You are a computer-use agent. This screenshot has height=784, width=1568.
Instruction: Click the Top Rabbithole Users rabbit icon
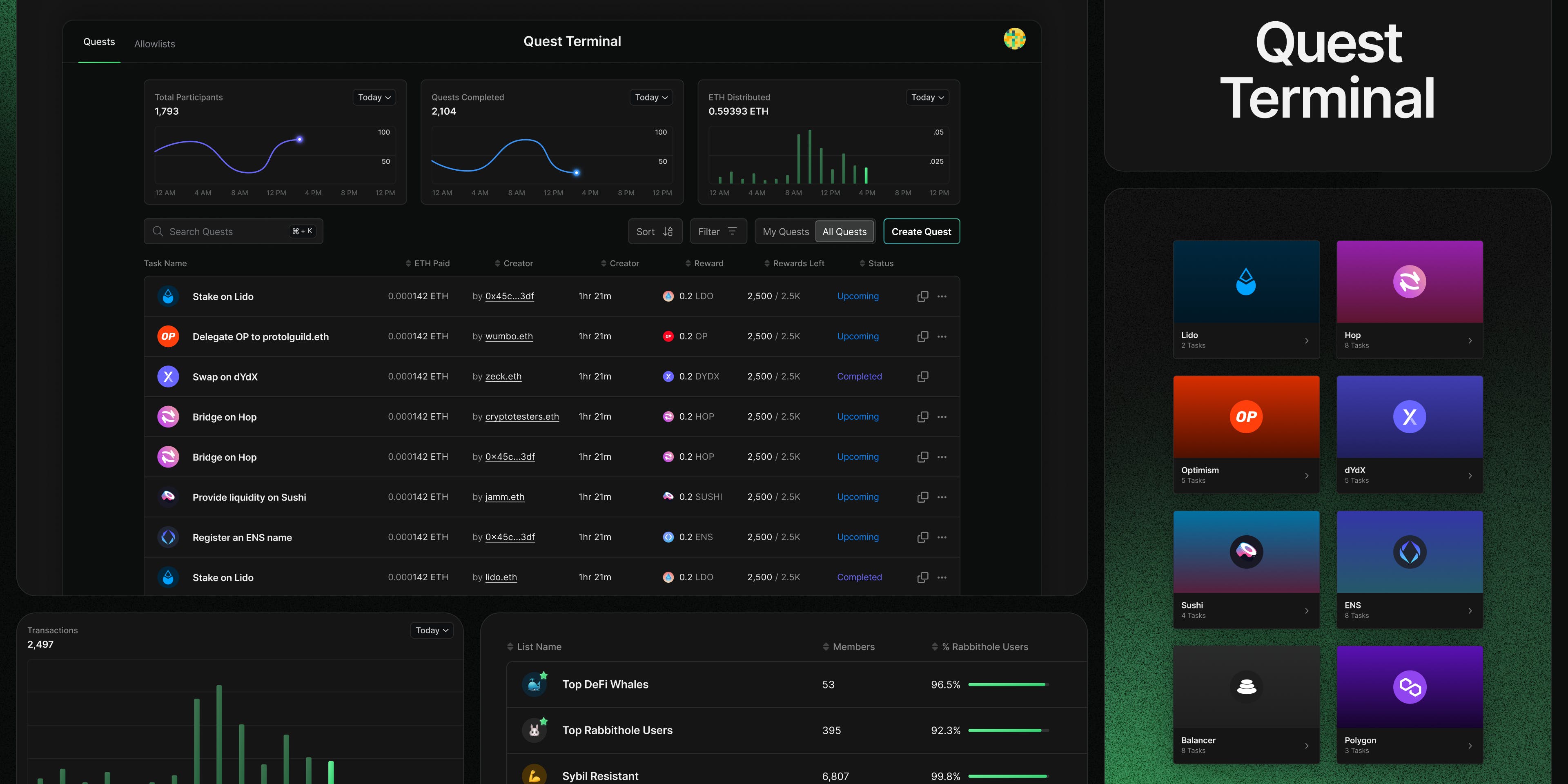[535, 730]
